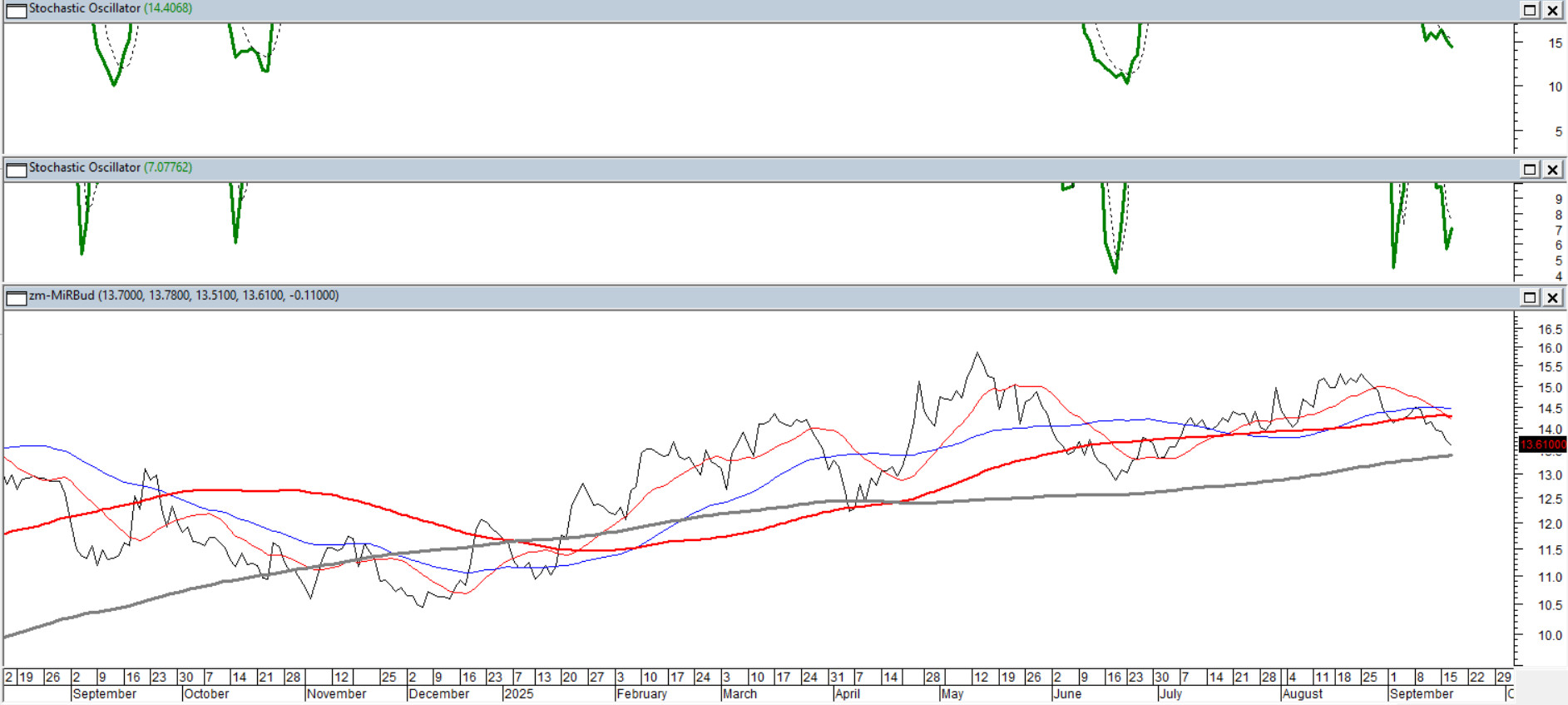Click the July month label on time axis
The image size is (1568, 705).
1170,694
